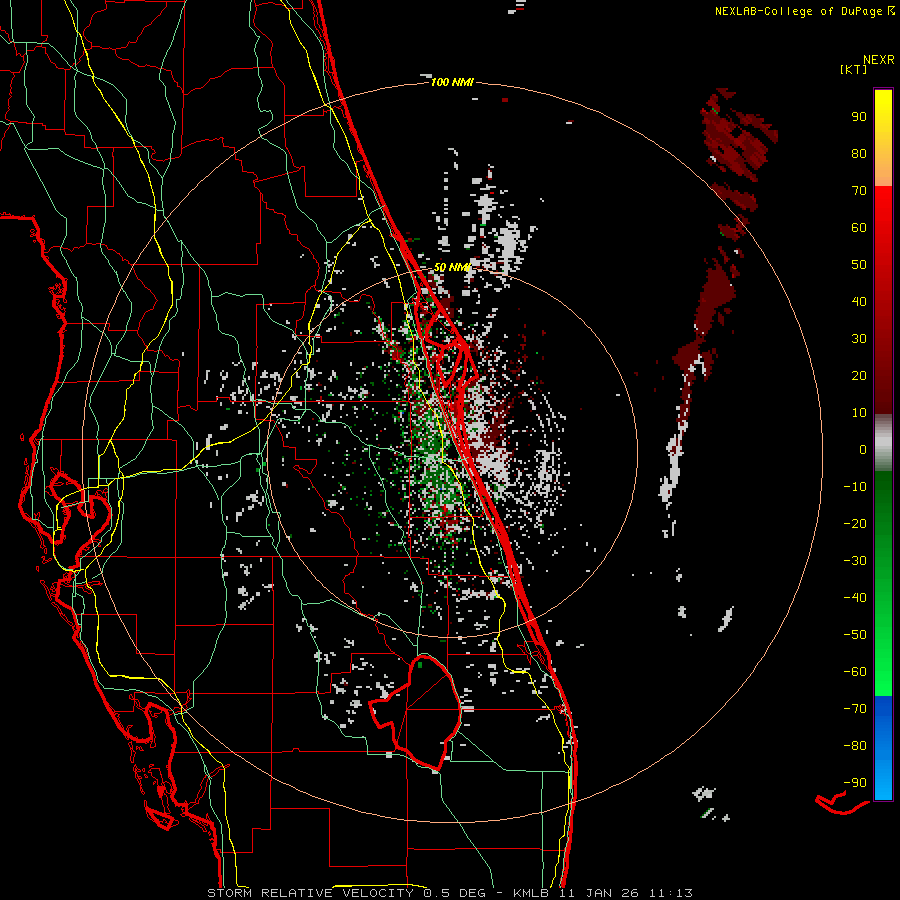900x900 pixels.
Task: Pick the bright red segment of color bar
Action: coord(883,230)
